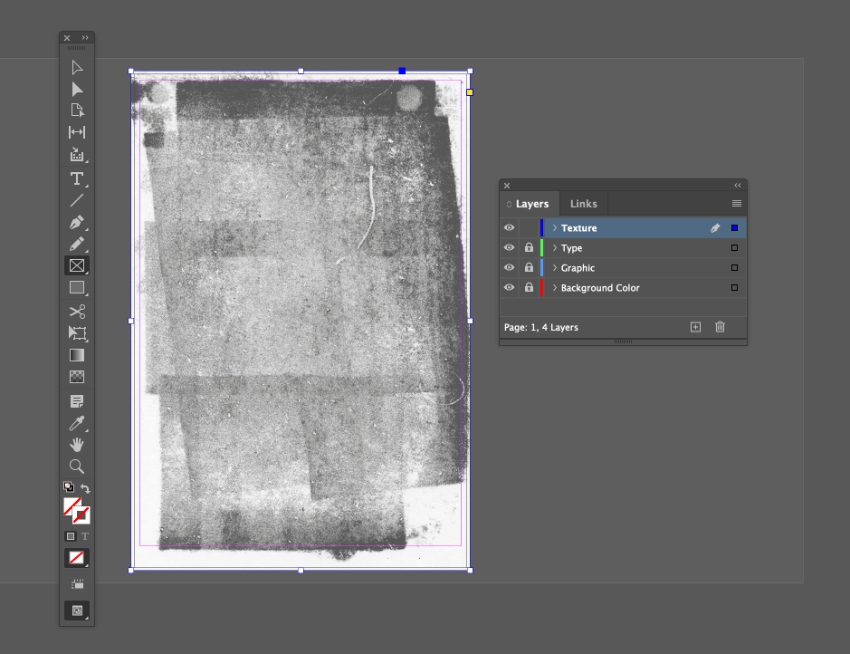The image size is (850, 654).
Task: Select the Texture layer row
Action: (x=623, y=228)
